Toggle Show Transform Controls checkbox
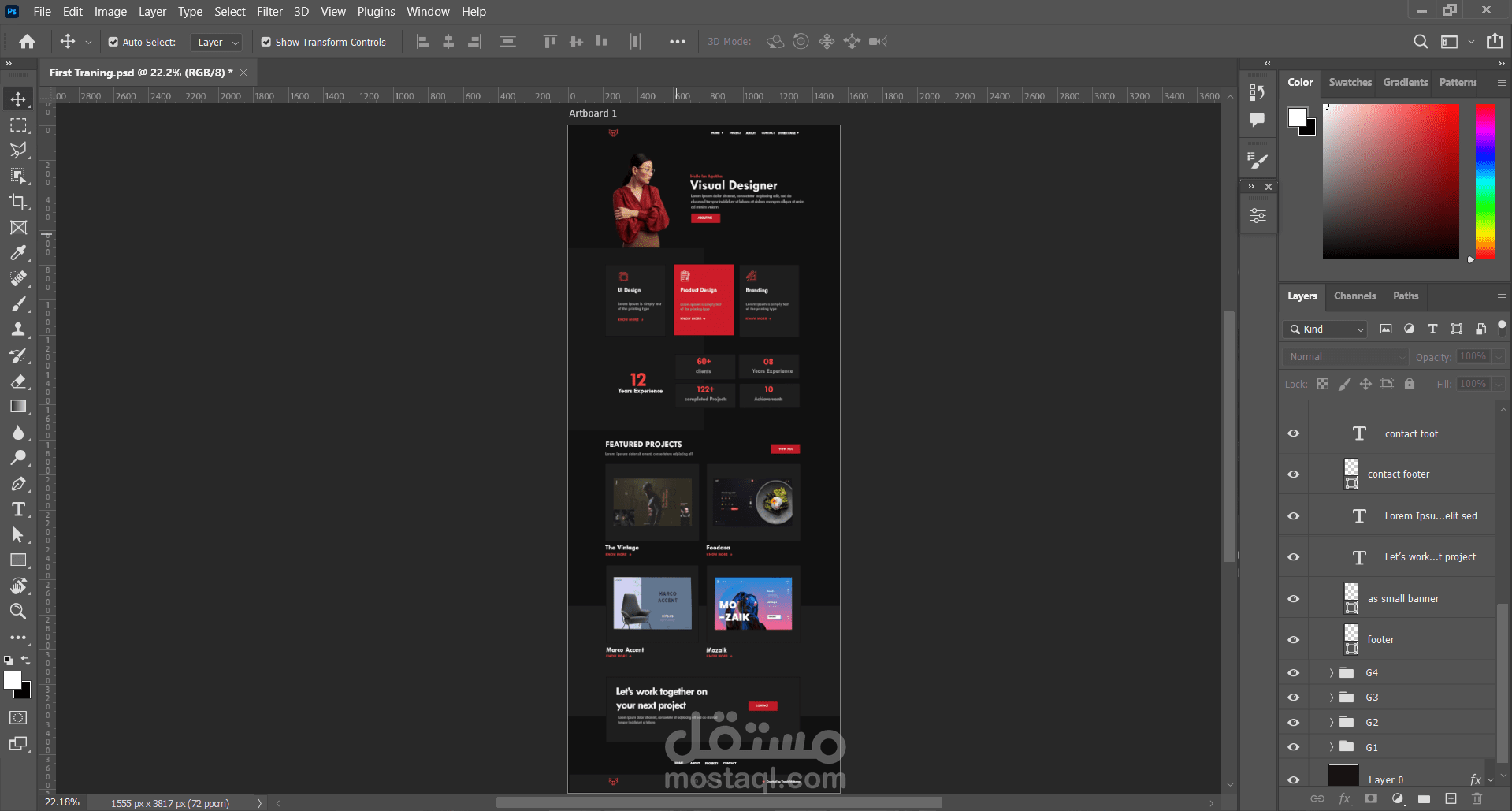This screenshot has width=1512, height=811. click(x=266, y=42)
